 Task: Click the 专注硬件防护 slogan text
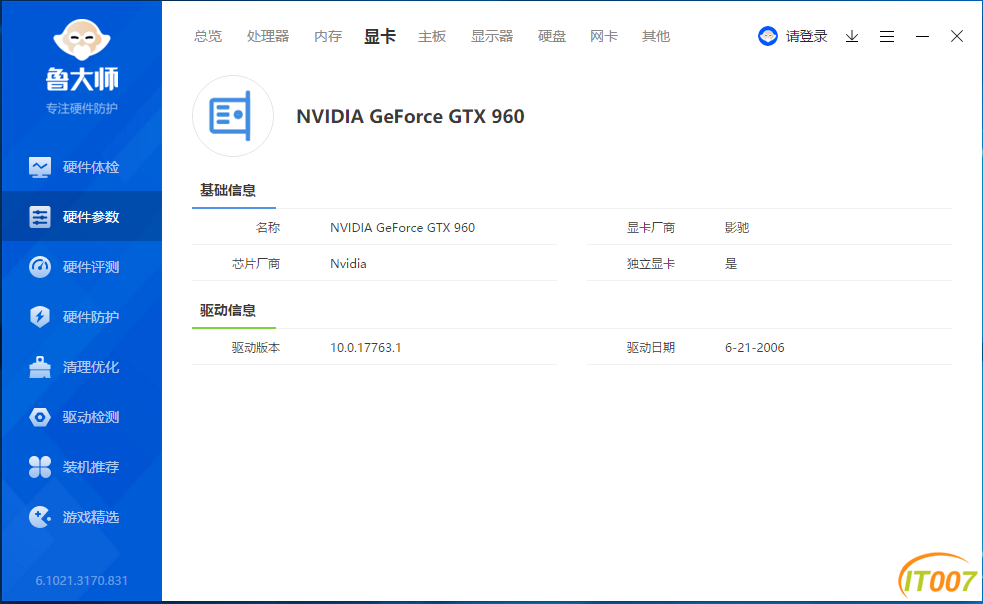tap(81, 109)
